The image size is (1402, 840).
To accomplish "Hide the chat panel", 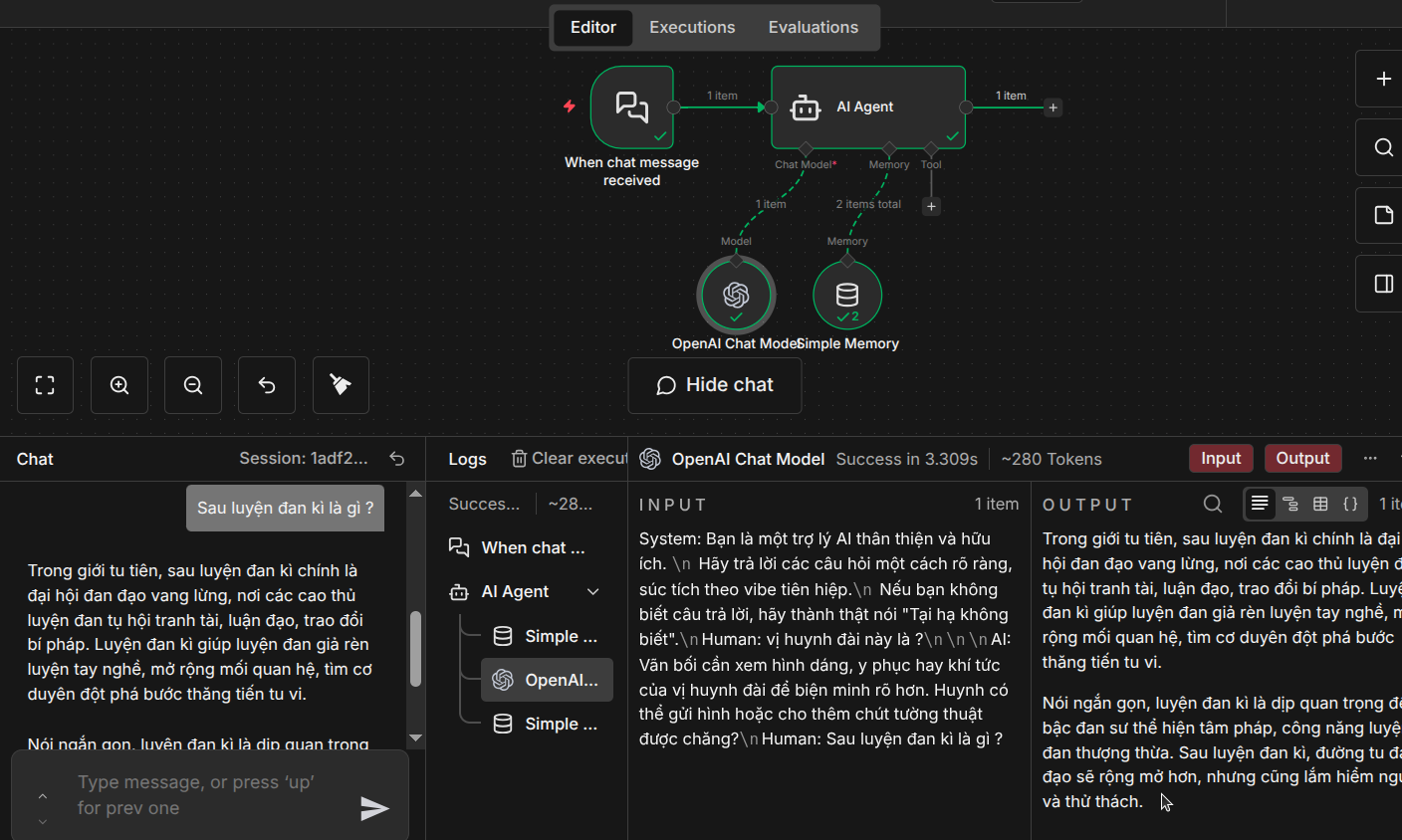I will pos(714,385).
